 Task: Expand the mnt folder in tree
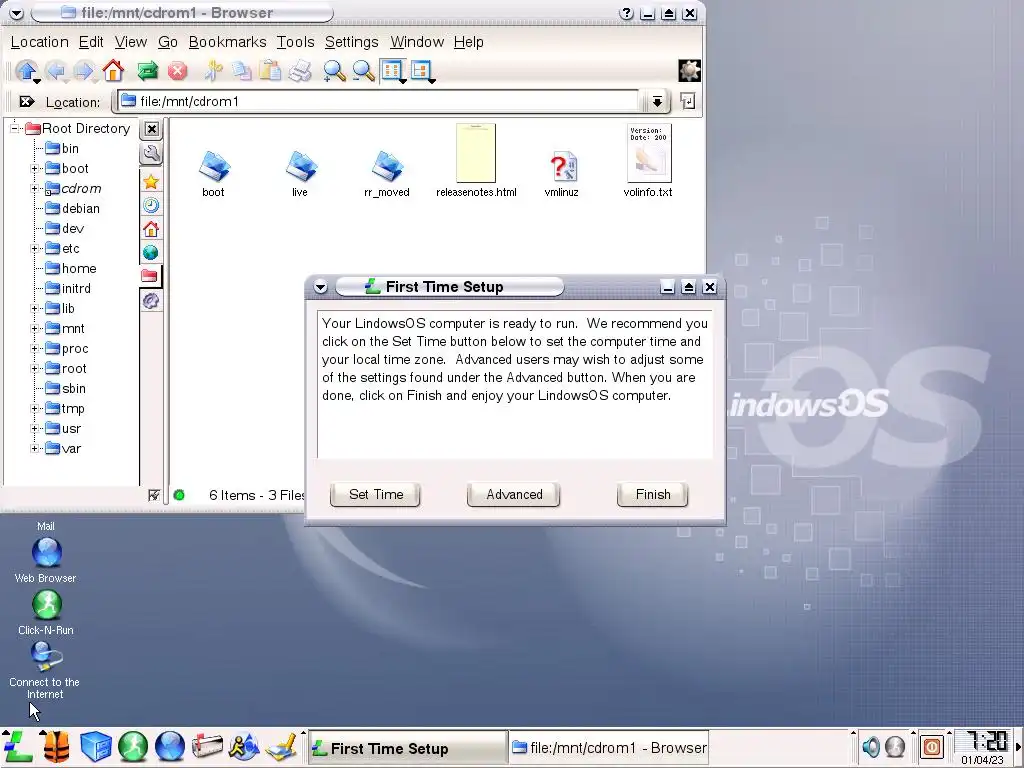35,328
